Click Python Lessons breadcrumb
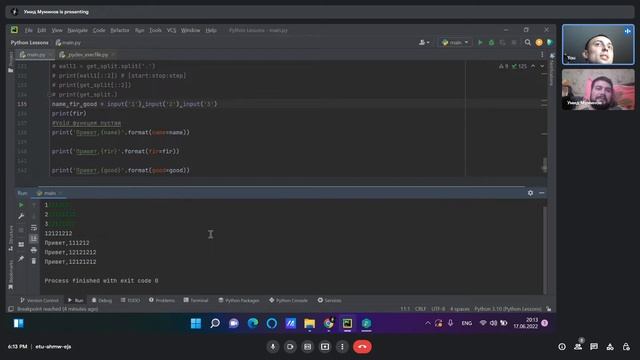This screenshot has height=360, width=640. click(29, 42)
